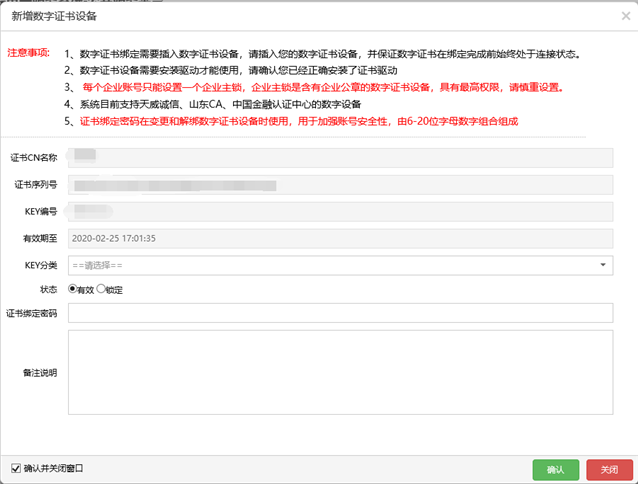This screenshot has width=638, height=484.
Task: Select the 有效 status radio button
Action: click(x=73, y=289)
